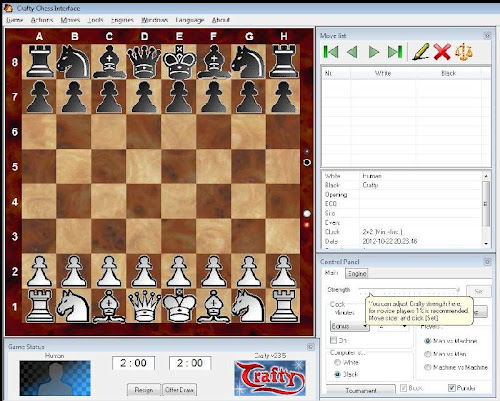This screenshot has width=500, height=401.
Task: Open the Game menu
Action: tap(15, 20)
